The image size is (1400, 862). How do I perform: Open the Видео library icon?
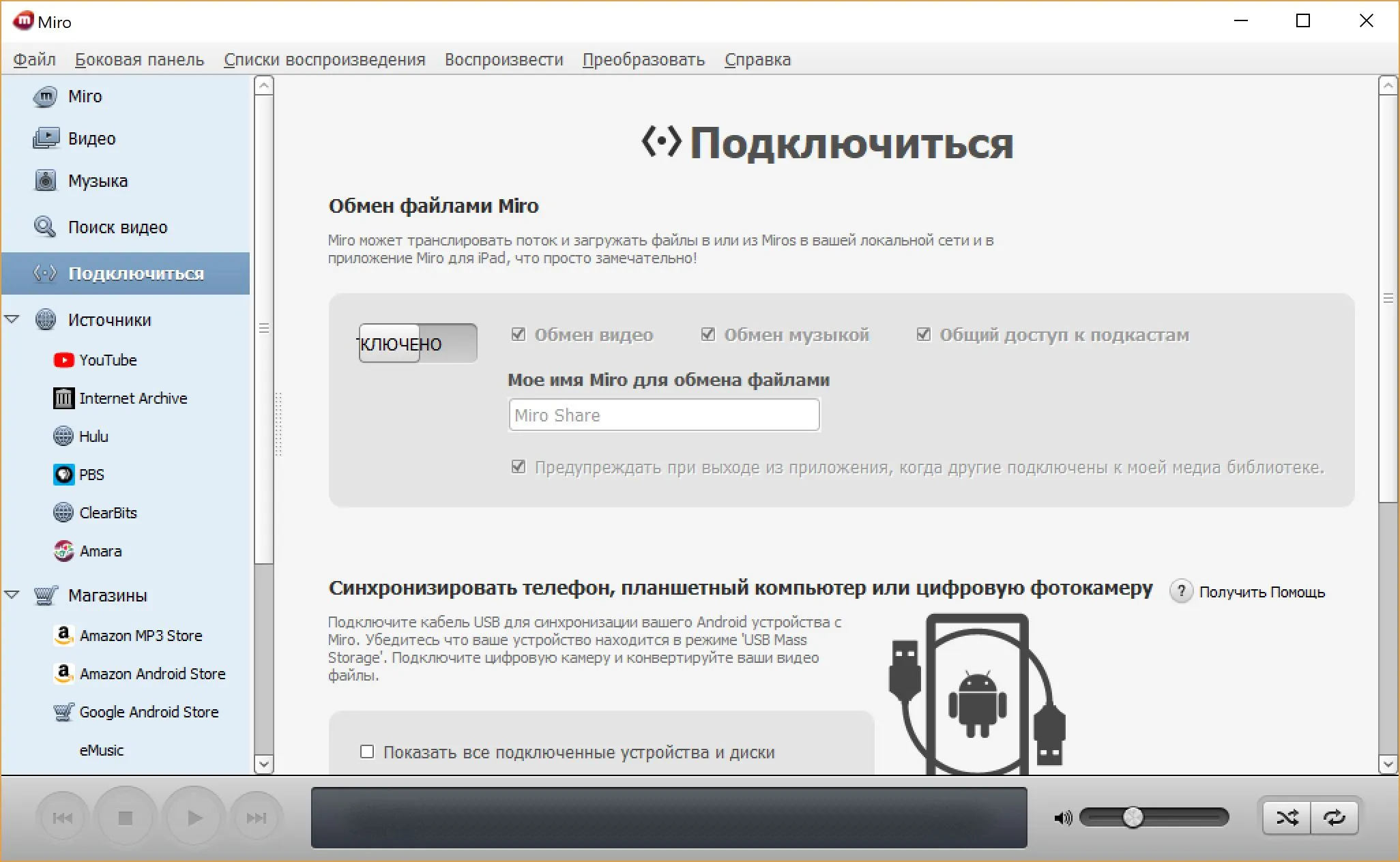coord(46,138)
